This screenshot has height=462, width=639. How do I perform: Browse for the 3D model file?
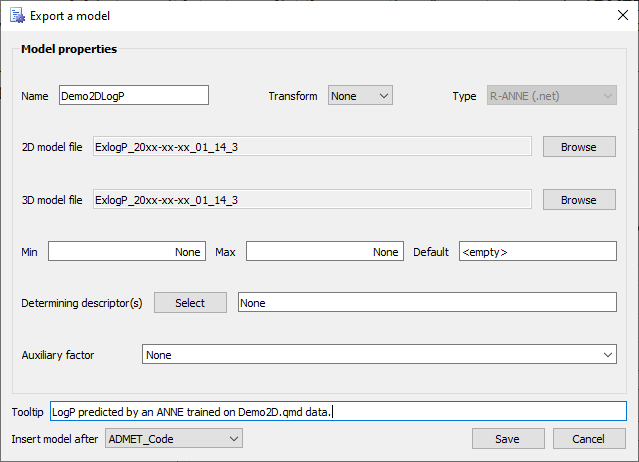click(x=579, y=200)
